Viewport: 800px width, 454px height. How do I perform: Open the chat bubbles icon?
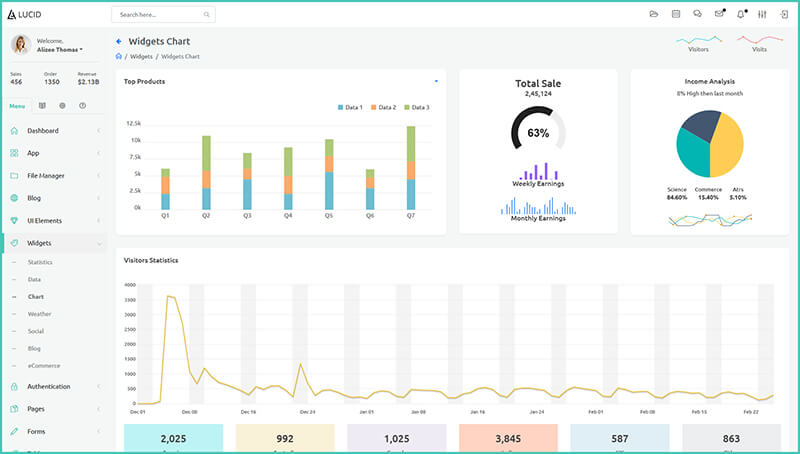(697, 14)
